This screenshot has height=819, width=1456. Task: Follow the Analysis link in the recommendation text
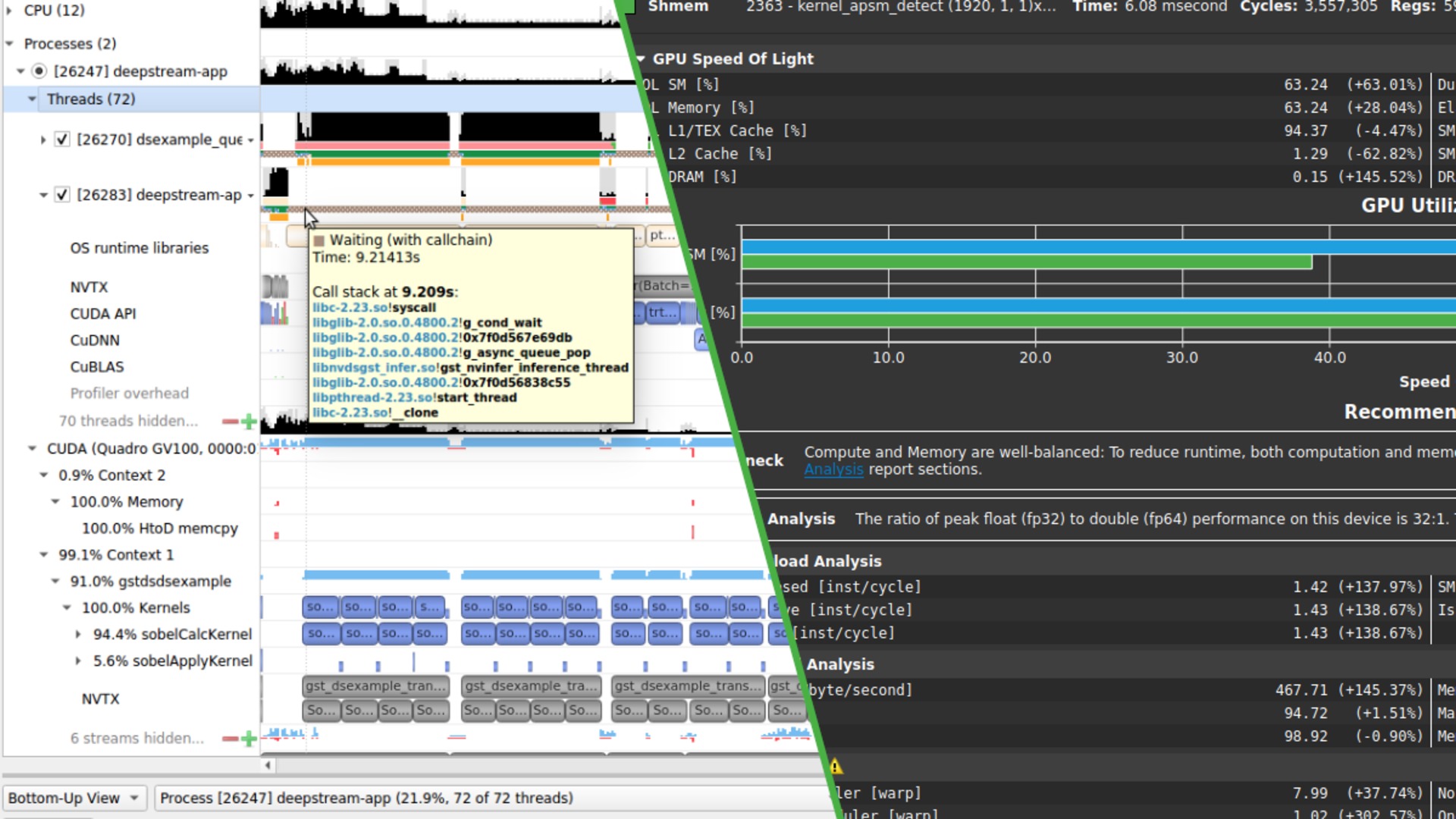tap(833, 469)
